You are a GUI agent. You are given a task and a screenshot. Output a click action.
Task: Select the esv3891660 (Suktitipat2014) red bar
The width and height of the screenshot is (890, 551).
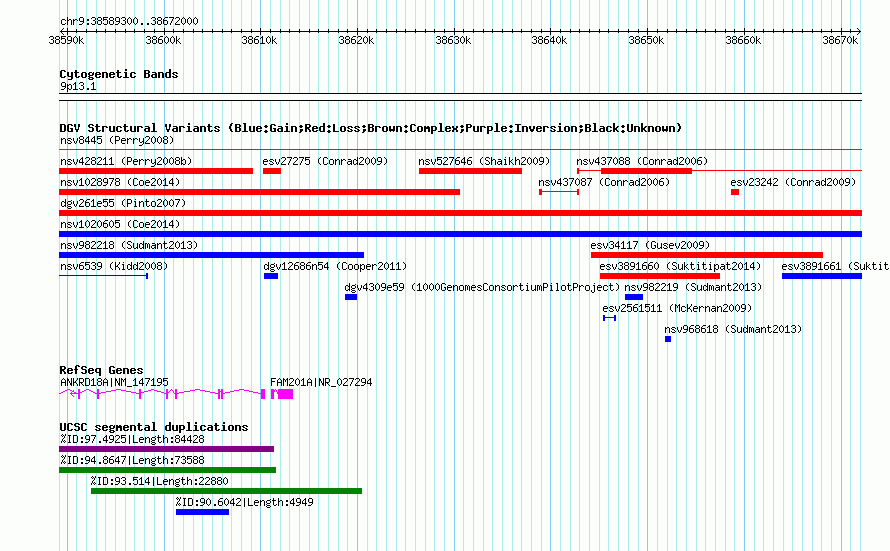coord(660,276)
